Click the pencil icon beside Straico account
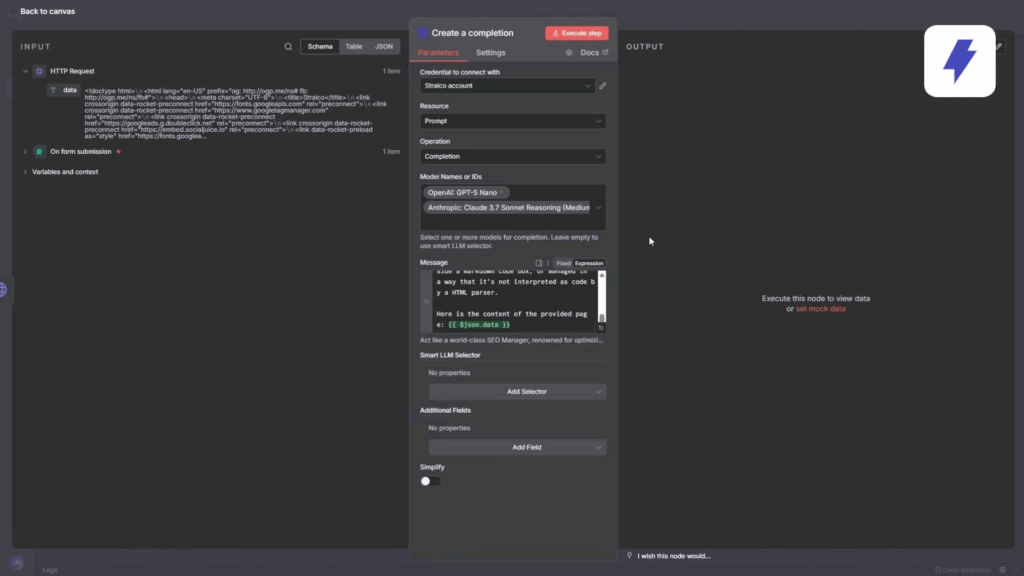1024x576 pixels. [x=602, y=86]
